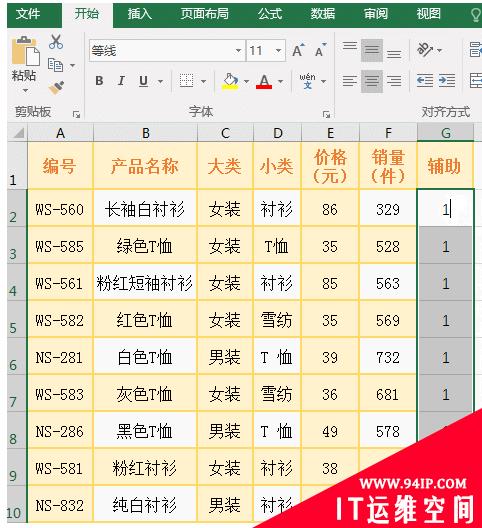
Task: Expand borders dropdown arrow
Action: [203, 81]
